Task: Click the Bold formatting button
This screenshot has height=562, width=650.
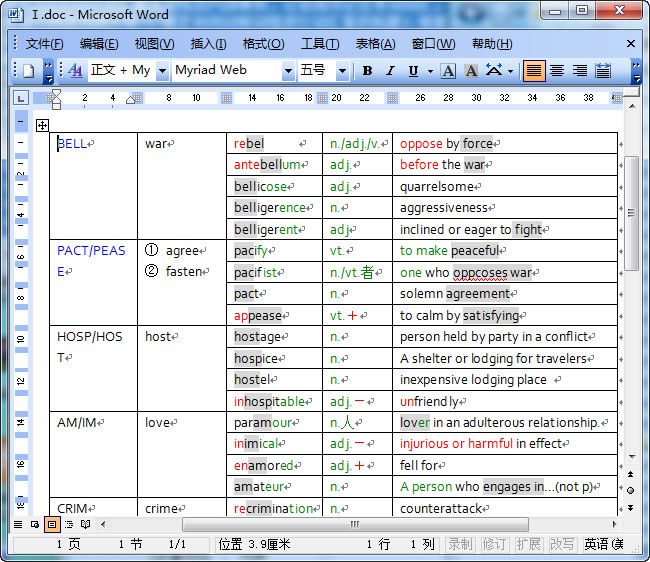Action: click(367, 71)
